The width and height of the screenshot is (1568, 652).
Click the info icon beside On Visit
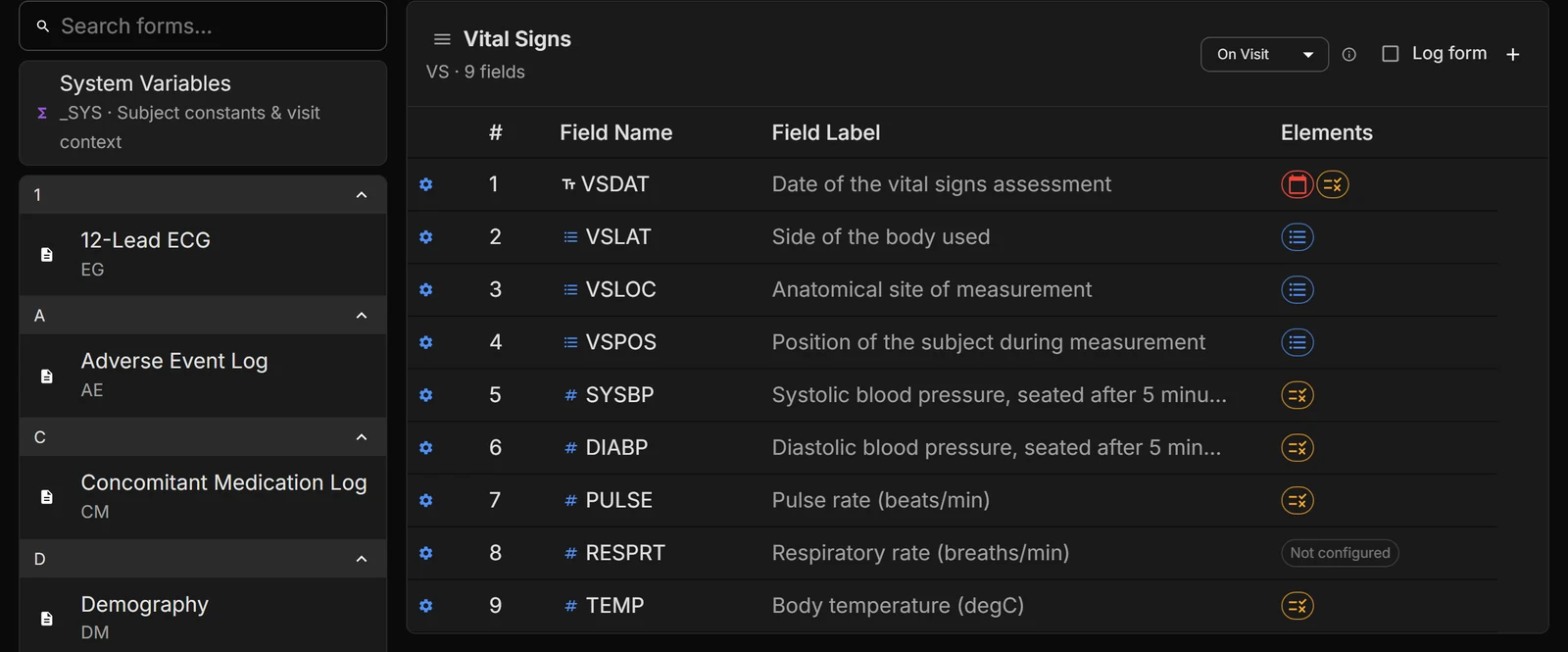click(1349, 55)
